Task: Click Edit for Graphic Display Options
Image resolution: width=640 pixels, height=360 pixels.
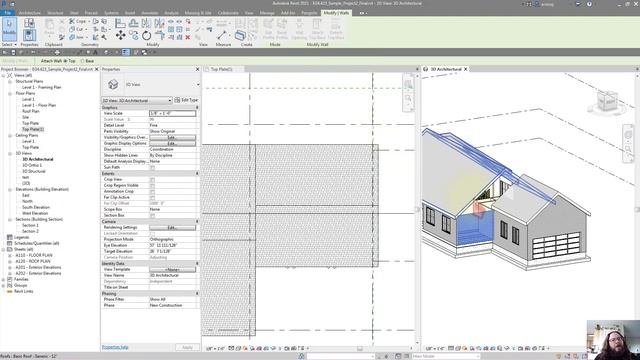Action: pos(172,144)
